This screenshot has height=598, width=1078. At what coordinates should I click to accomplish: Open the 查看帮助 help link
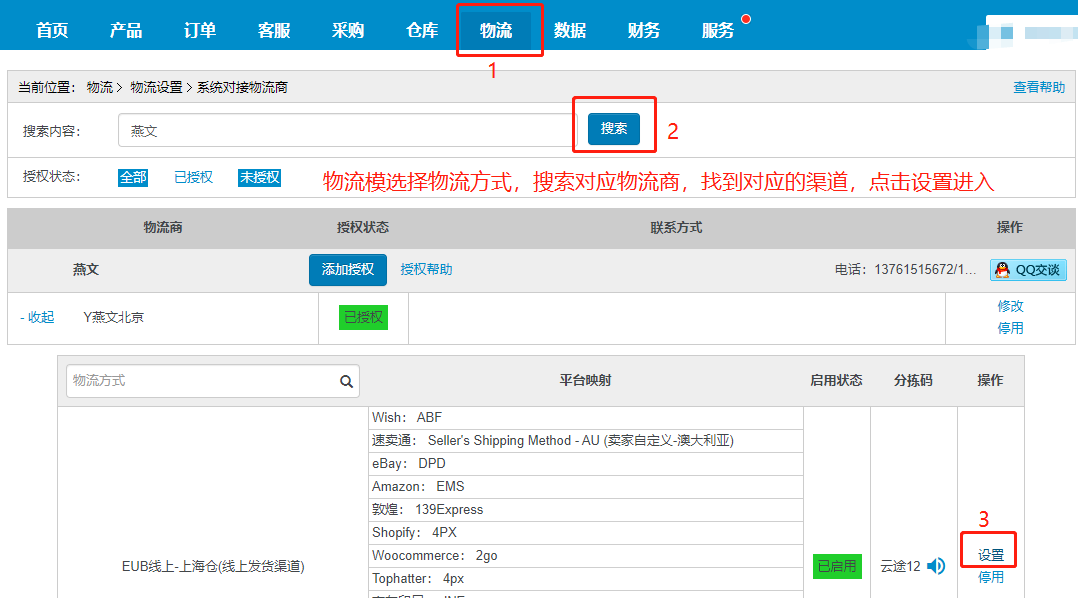coord(1039,87)
